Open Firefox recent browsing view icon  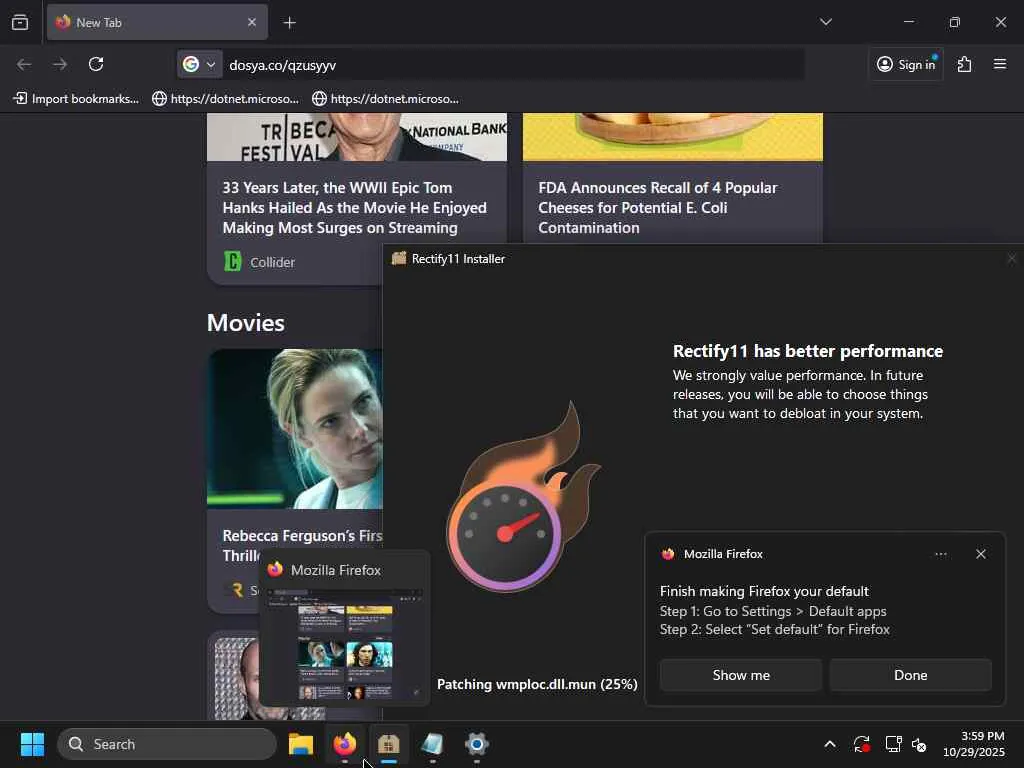tap(20, 22)
